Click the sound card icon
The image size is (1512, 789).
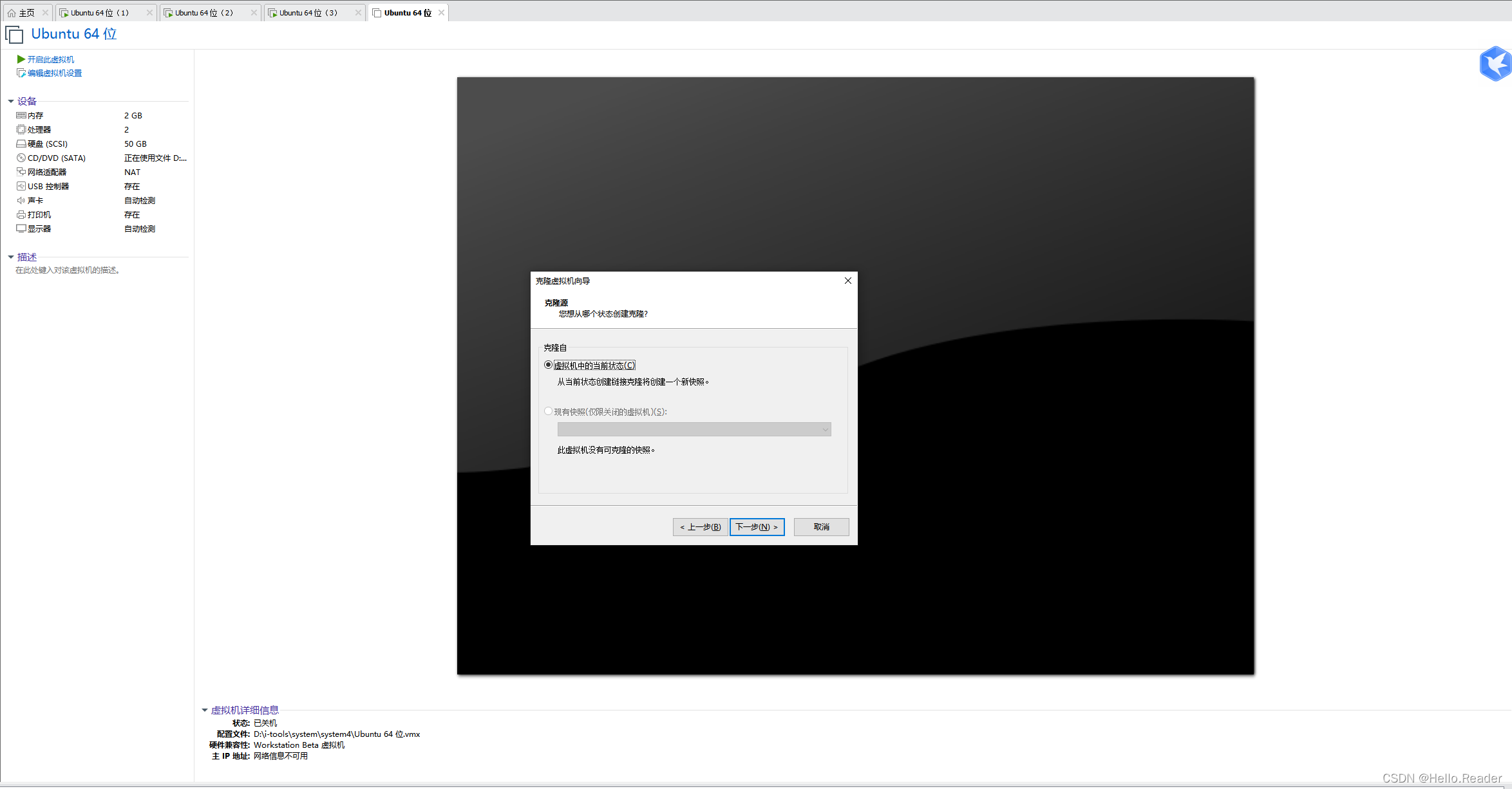21,201
